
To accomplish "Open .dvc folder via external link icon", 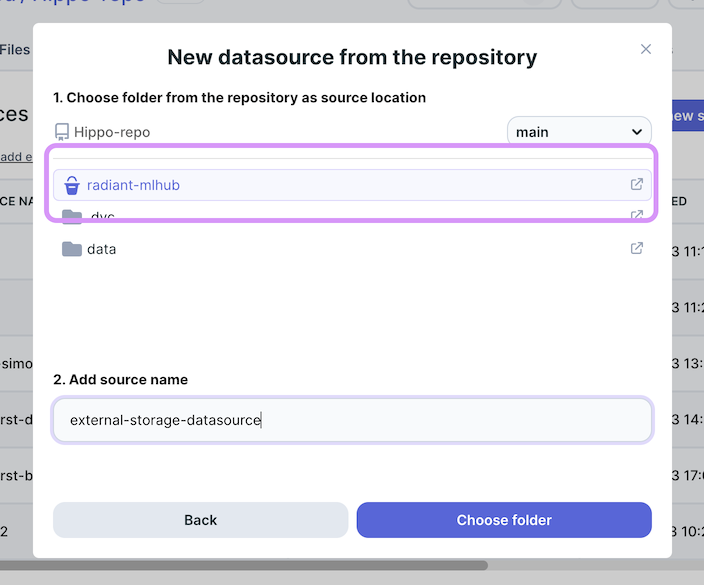I will click(636, 215).
